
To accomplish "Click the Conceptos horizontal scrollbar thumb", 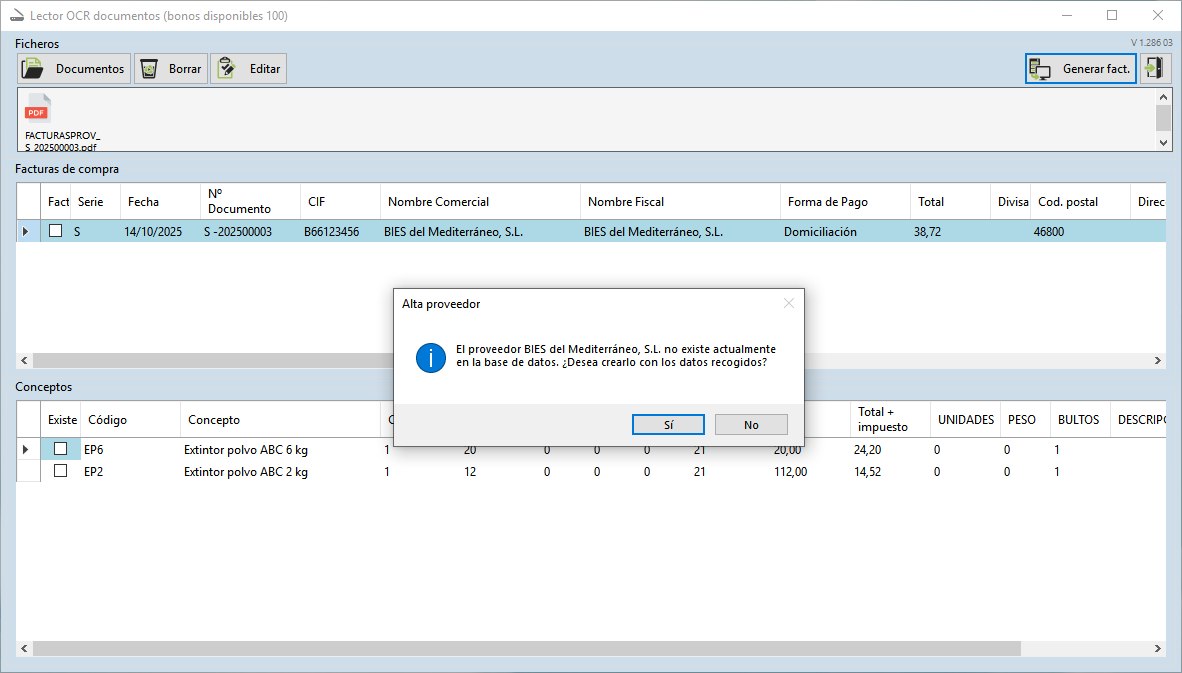I will 527,648.
